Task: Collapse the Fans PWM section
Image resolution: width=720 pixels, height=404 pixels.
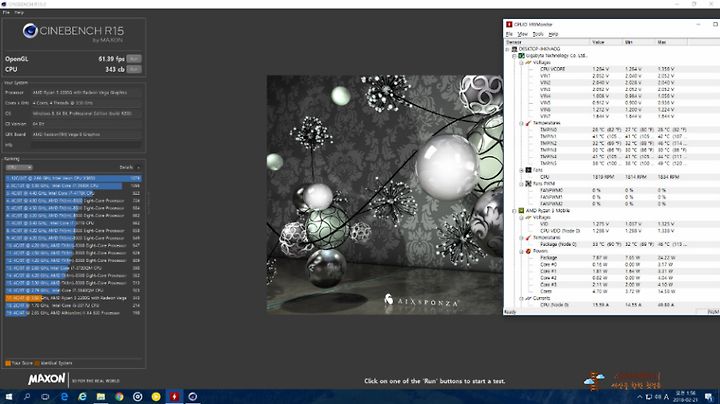Action: coord(521,184)
